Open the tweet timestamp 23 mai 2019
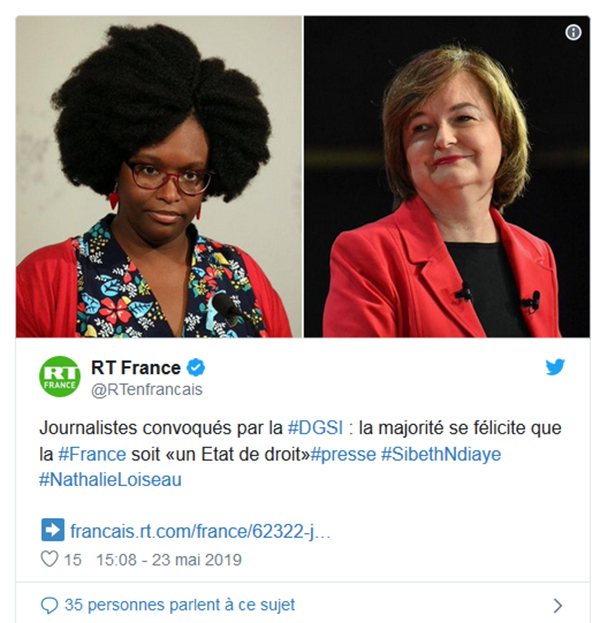The width and height of the screenshot is (600, 623). [x=169, y=559]
